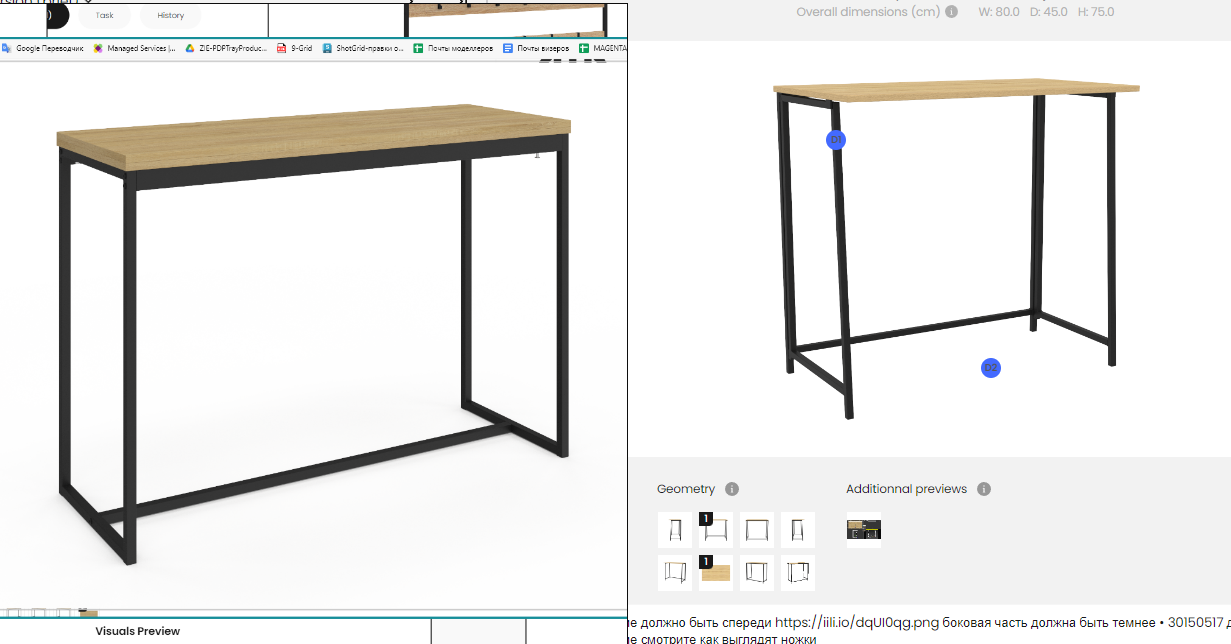The width and height of the screenshot is (1231, 644).
Task: Open the Task tab
Action: 104,16
